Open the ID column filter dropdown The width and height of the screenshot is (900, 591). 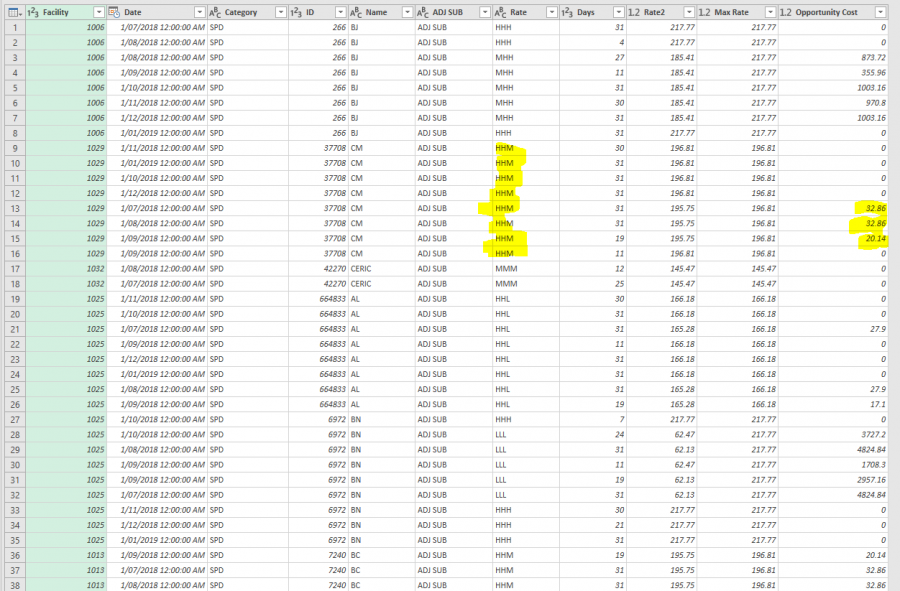[x=341, y=12]
